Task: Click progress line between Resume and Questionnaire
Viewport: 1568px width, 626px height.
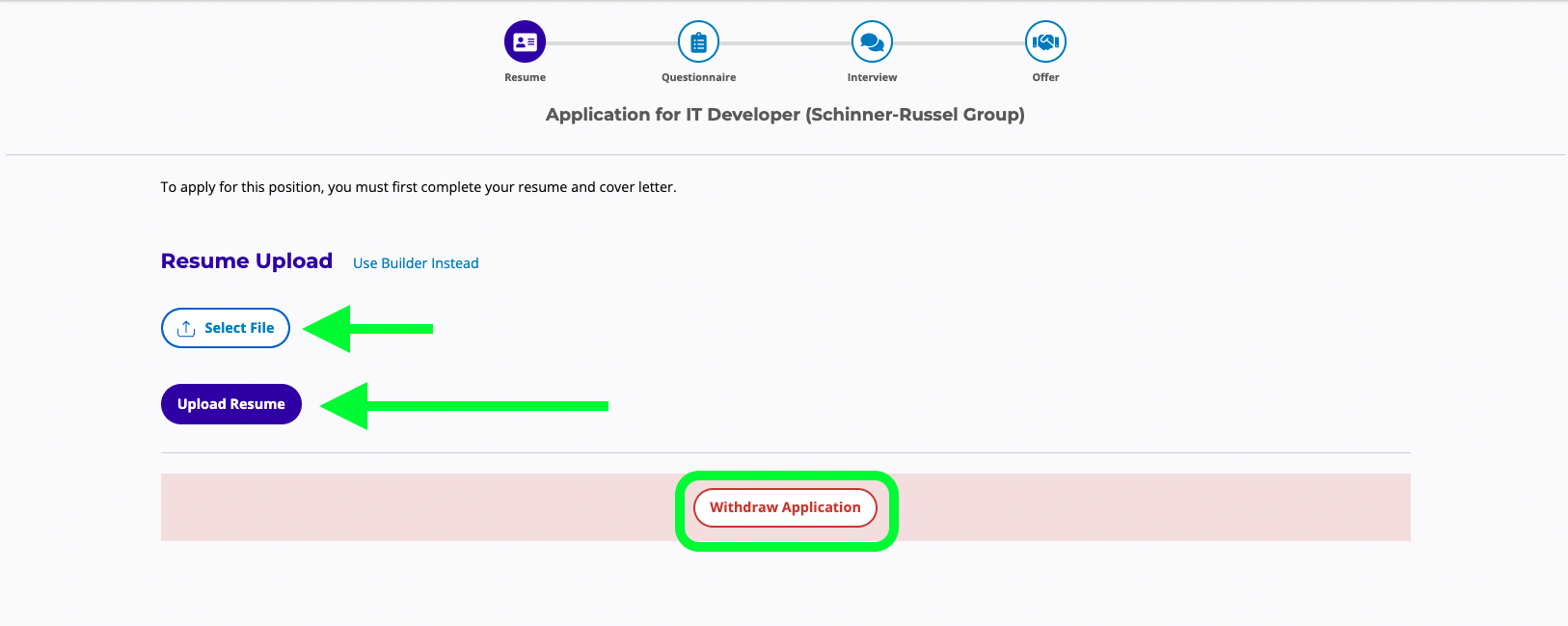Action: point(611,43)
